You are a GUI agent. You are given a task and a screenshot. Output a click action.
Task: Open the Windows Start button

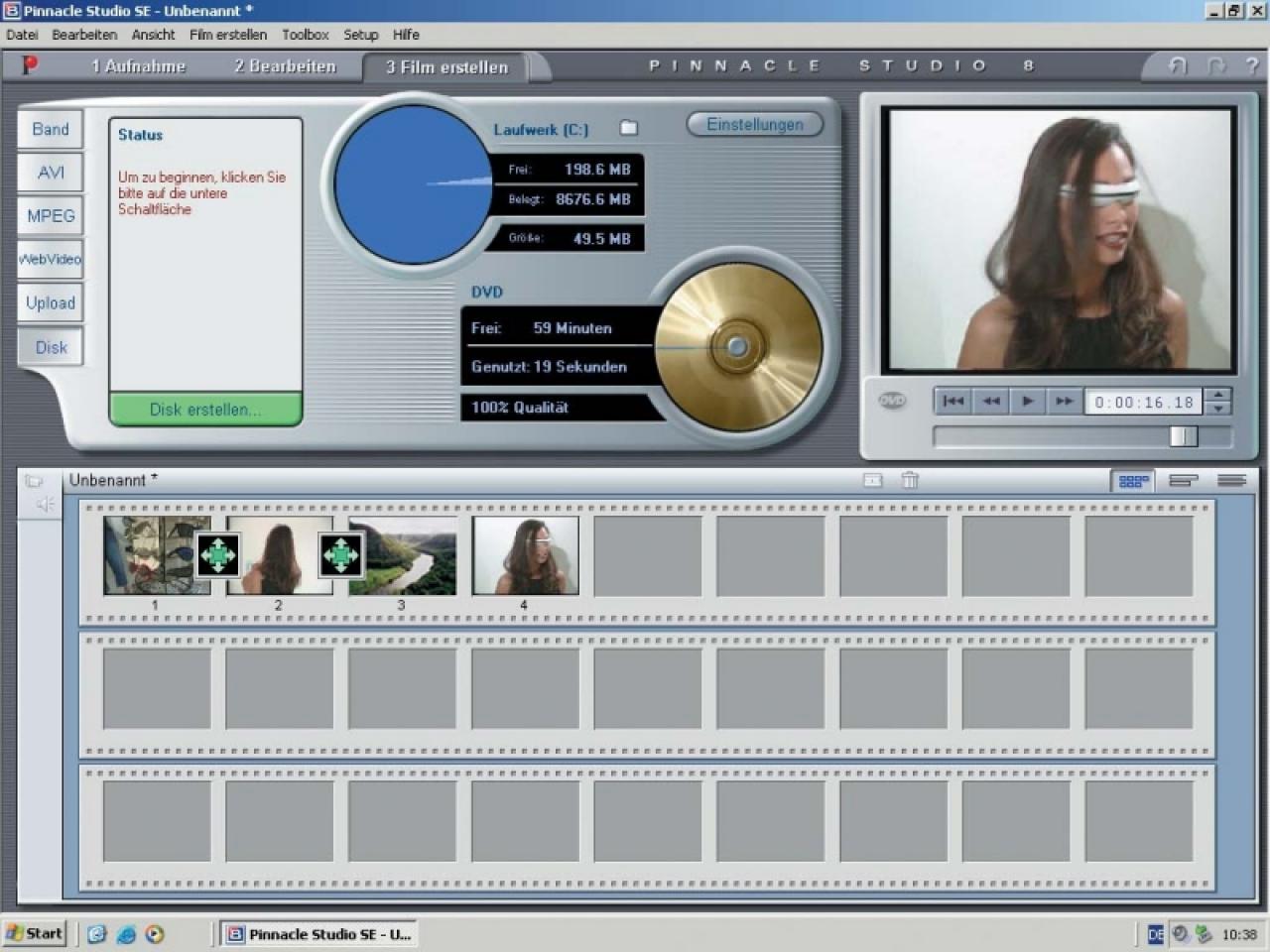coord(35,933)
